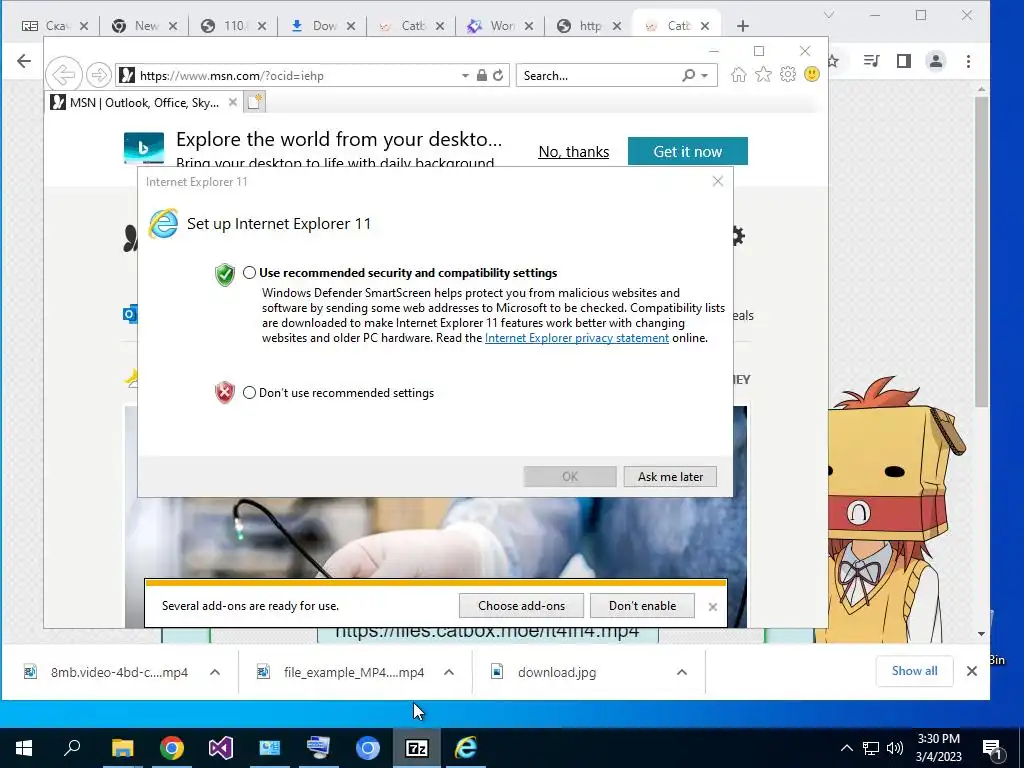
Task: Open Chrome three-dot menu
Action: [968, 61]
